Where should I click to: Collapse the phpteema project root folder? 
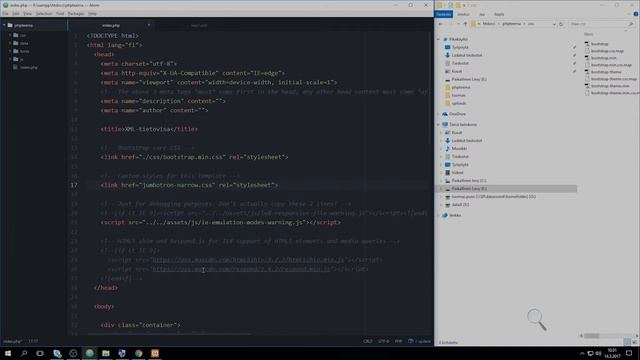pos(4,25)
